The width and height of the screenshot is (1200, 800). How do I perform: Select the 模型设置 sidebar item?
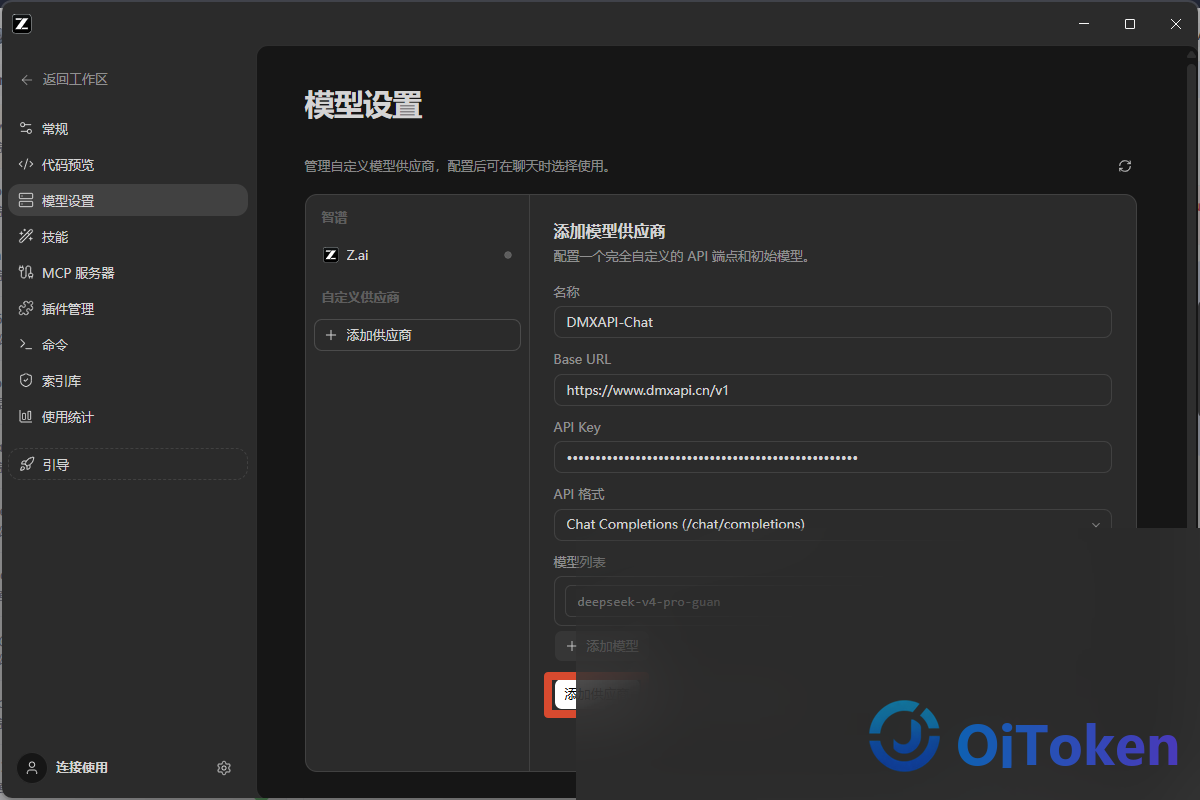(128, 201)
